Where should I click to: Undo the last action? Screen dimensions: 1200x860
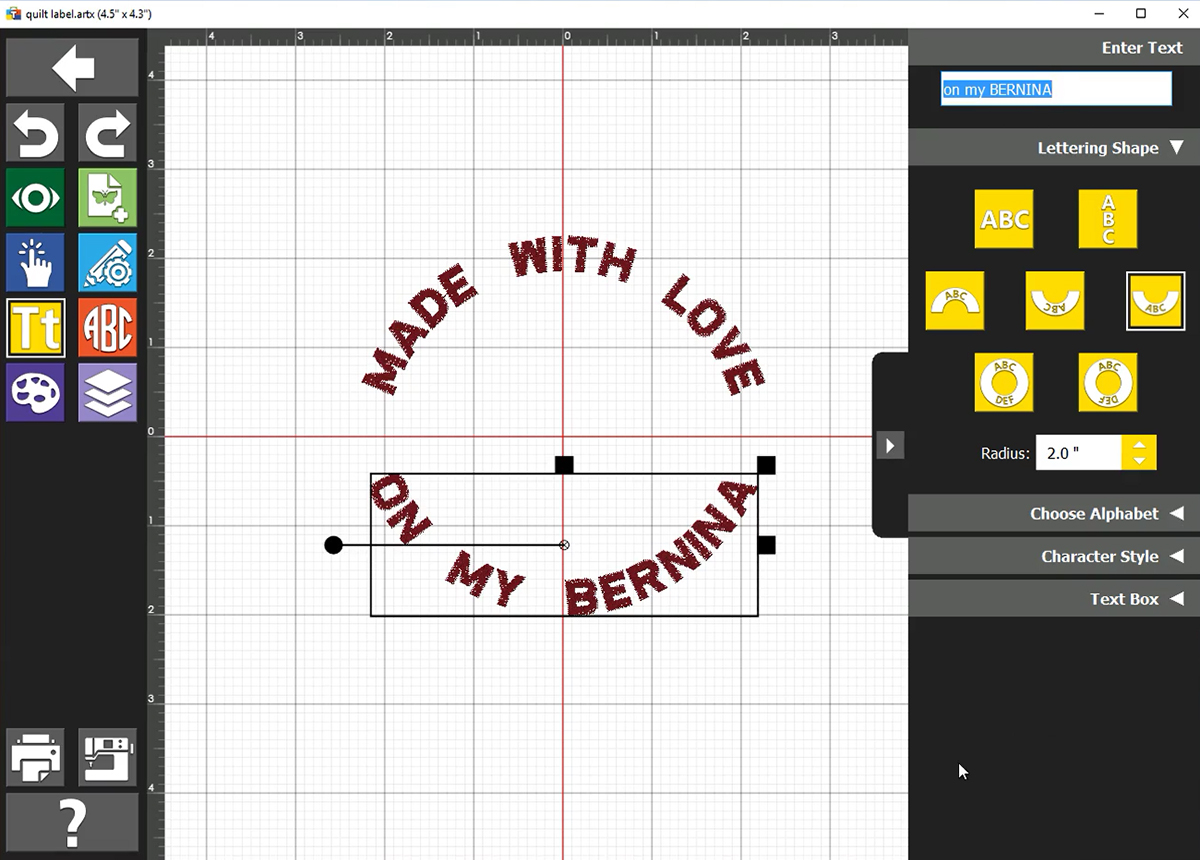(36, 132)
